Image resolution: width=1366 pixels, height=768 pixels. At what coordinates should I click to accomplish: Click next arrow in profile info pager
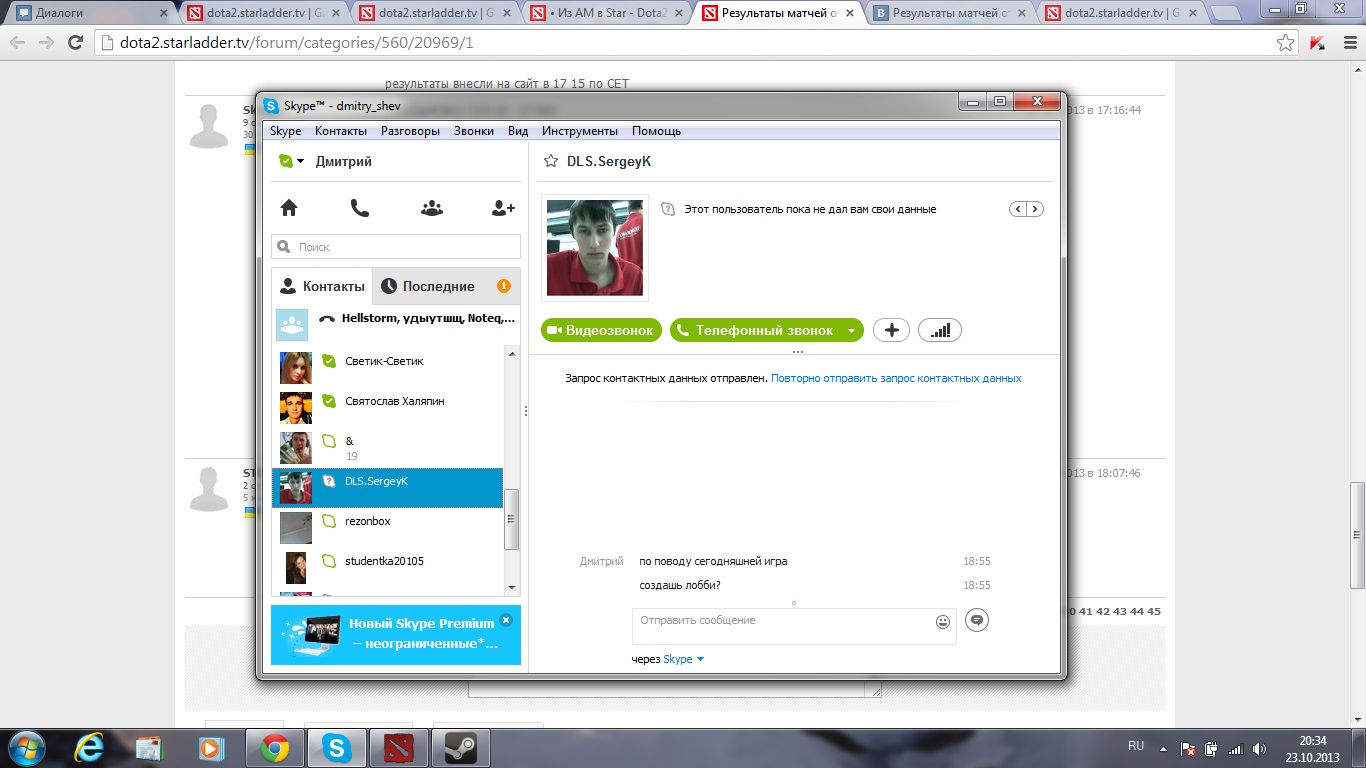pyautogui.click(x=1035, y=209)
